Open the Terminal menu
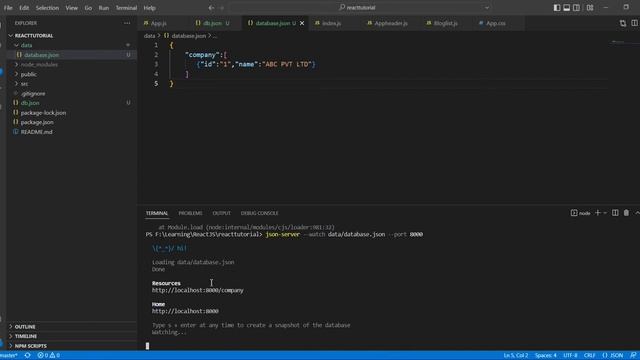The height and width of the screenshot is (360, 640). tap(126, 8)
